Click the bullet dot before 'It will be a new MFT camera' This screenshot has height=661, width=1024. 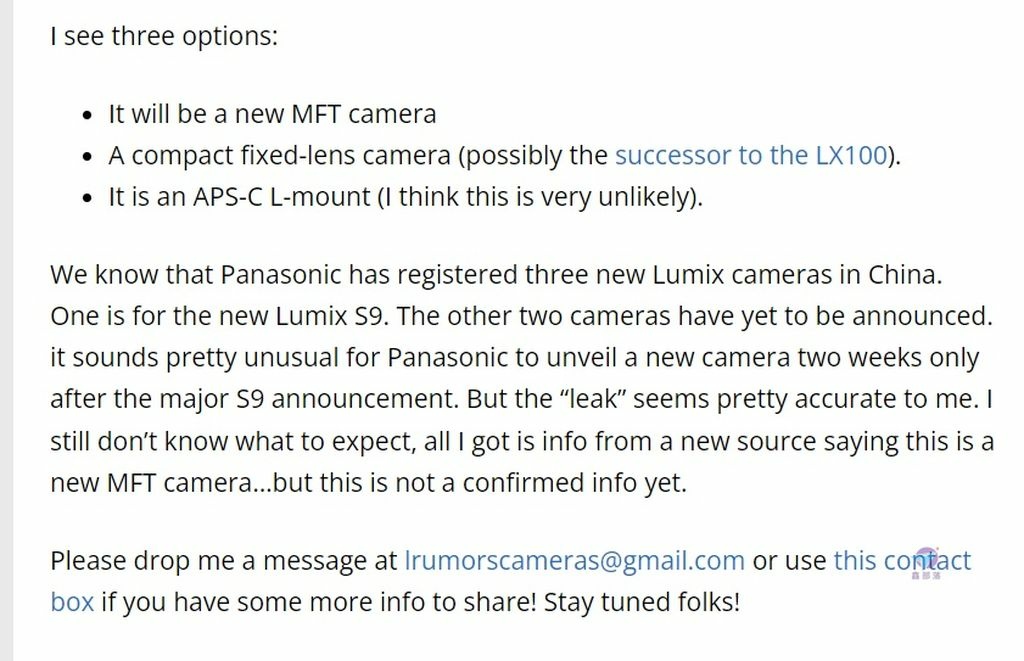[x=88, y=116]
